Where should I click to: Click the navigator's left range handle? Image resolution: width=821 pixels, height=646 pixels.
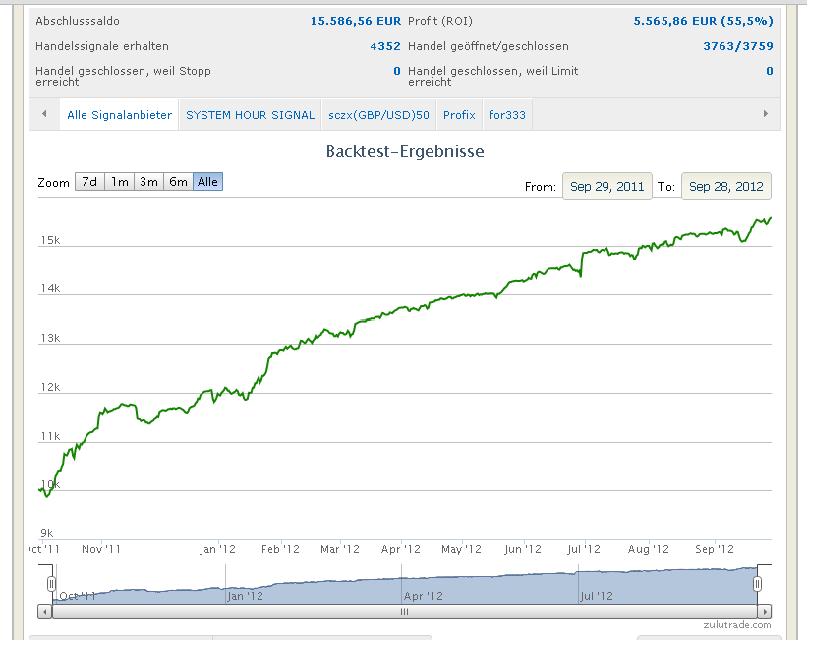pyautogui.click(x=51, y=584)
